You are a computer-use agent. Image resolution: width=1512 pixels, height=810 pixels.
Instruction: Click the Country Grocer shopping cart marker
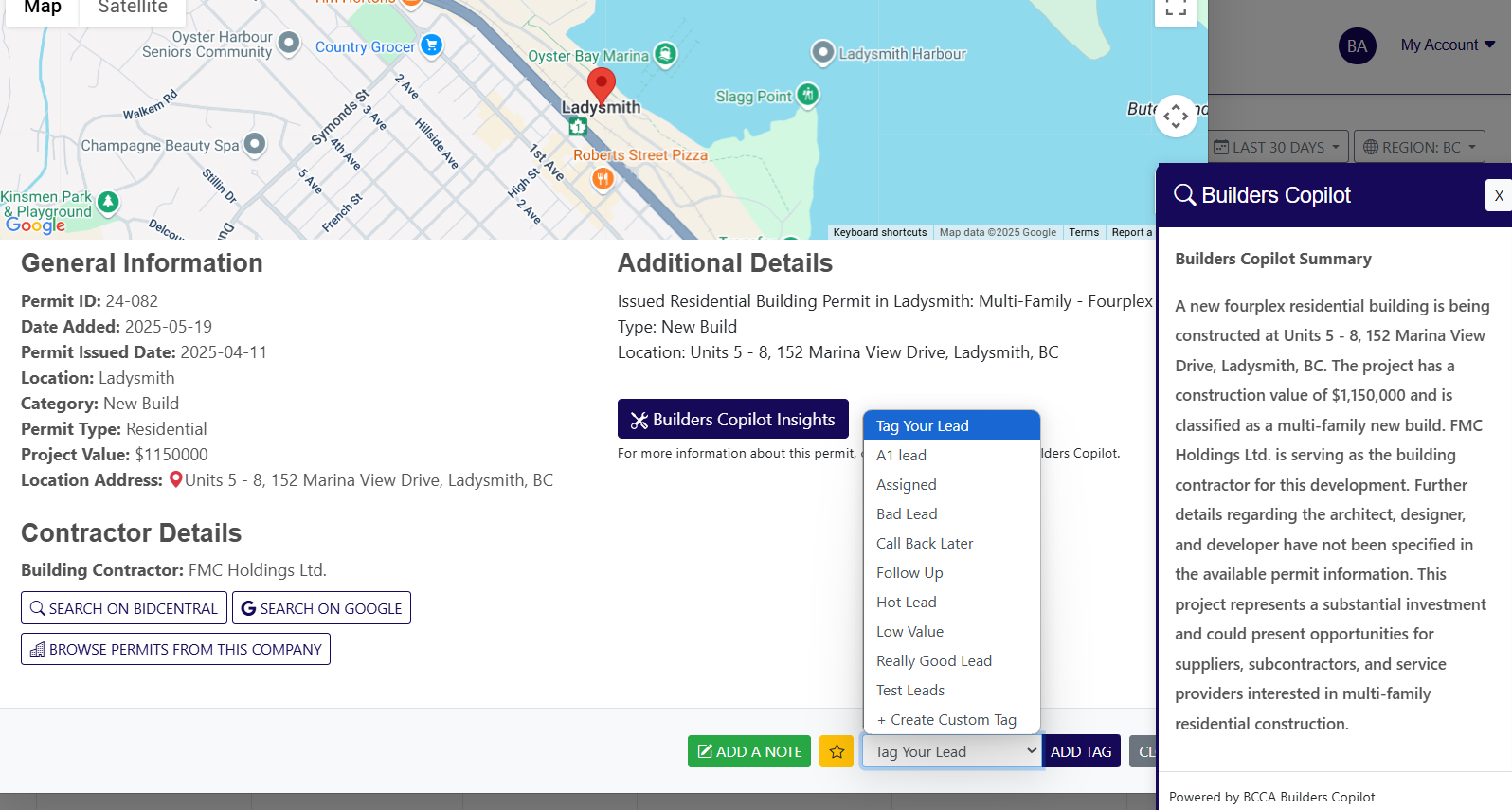tap(431, 45)
